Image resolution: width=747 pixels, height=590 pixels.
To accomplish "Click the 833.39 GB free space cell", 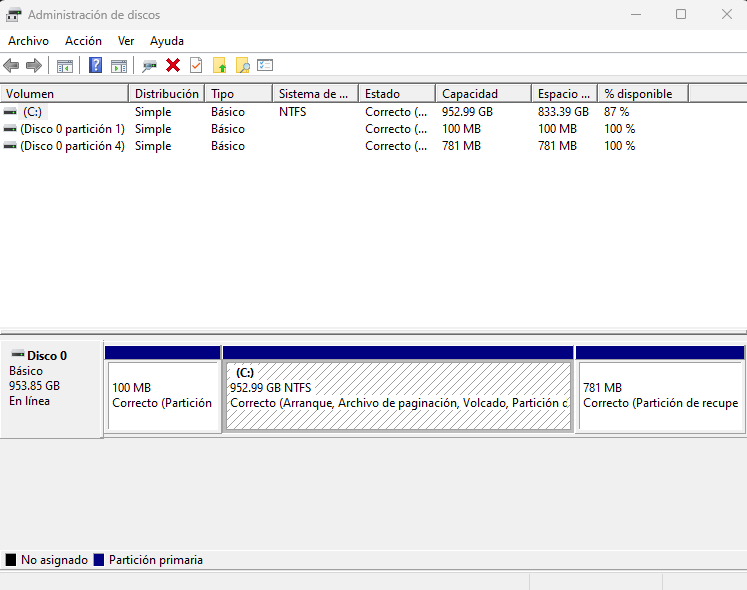I will (564, 112).
